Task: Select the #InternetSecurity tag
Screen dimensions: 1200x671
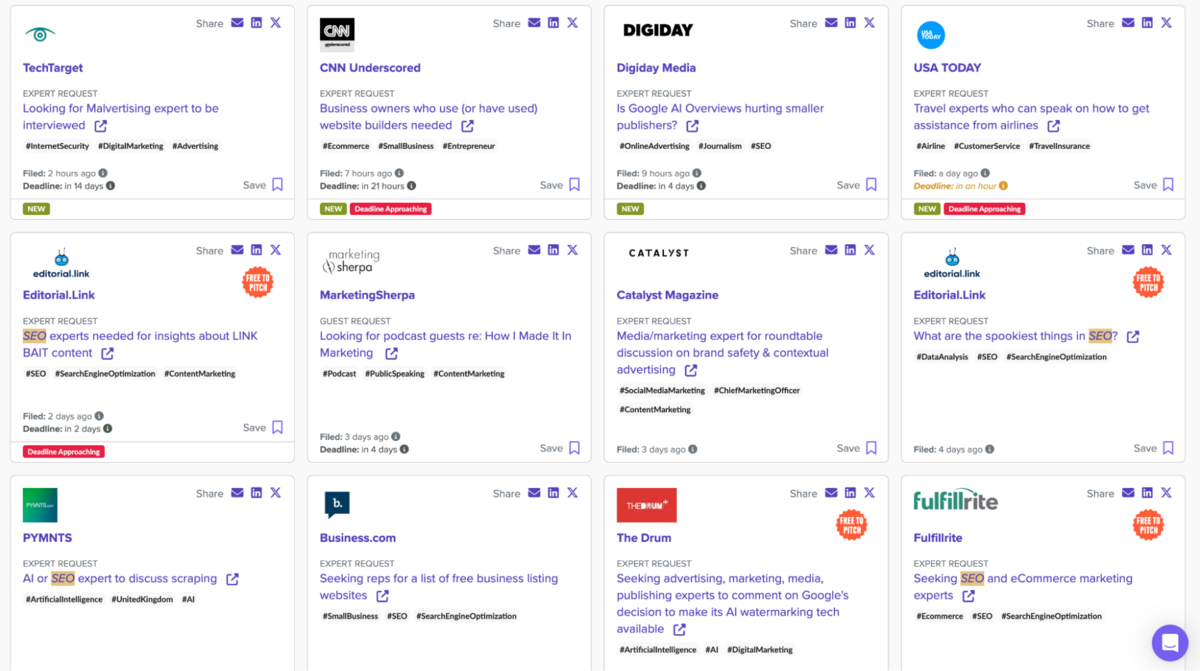Action: 57,146
